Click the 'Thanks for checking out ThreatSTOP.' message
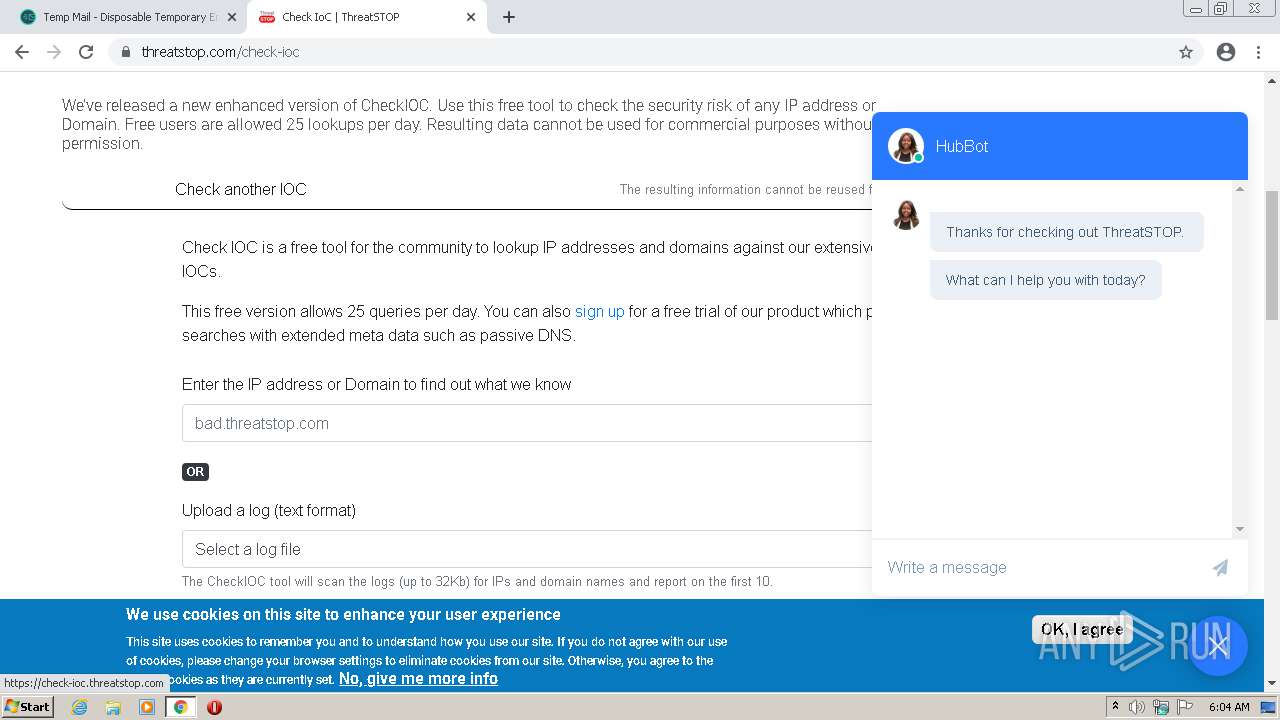Image resolution: width=1280 pixels, height=720 pixels. 1066,232
